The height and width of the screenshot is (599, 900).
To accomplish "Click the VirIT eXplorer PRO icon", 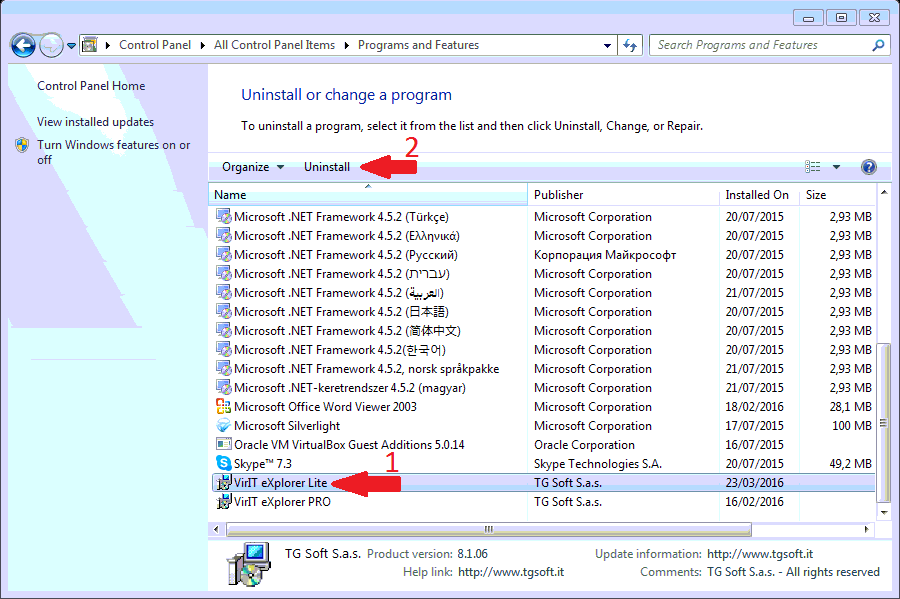I will (x=223, y=501).
